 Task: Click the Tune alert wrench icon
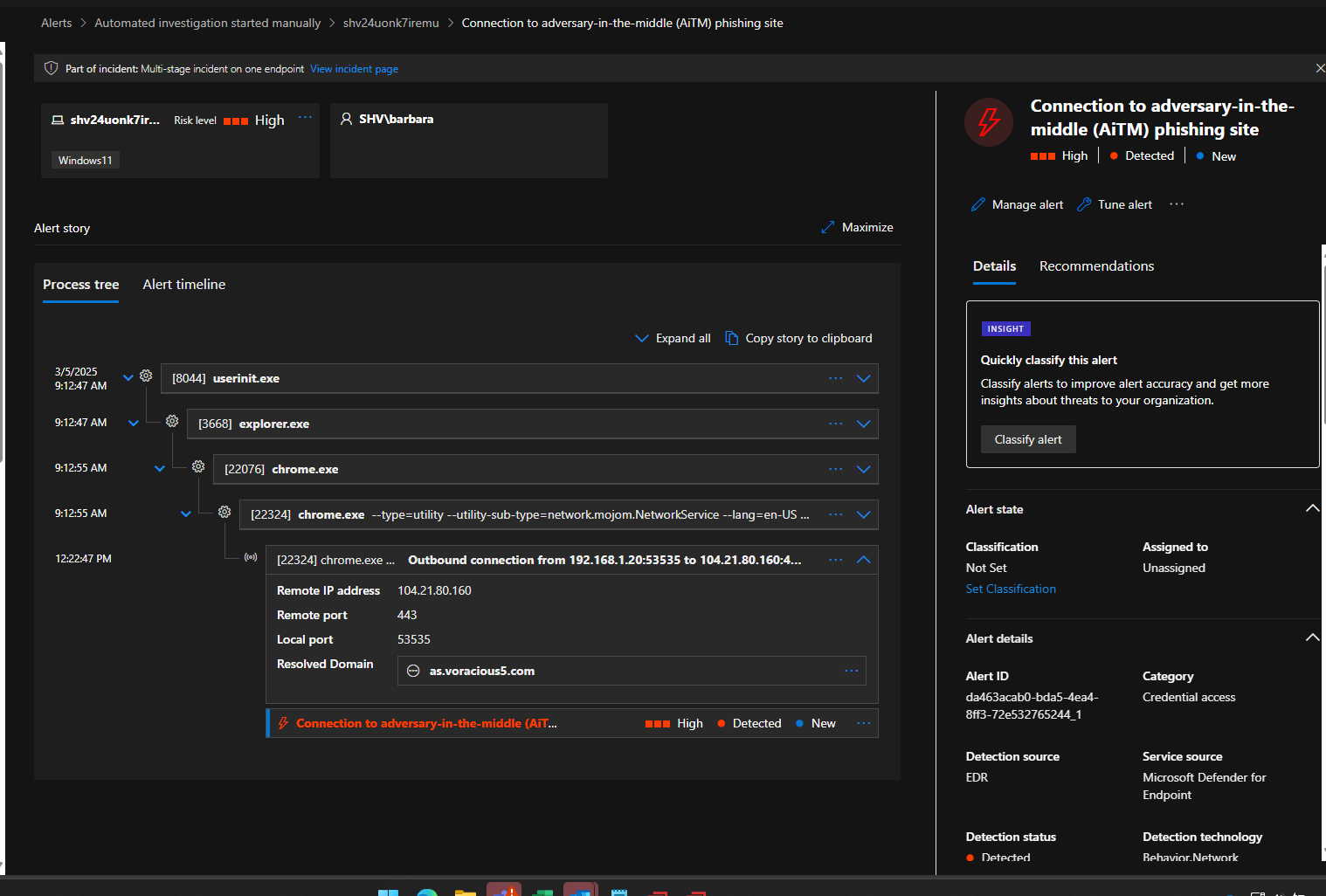tap(1084, 204)
